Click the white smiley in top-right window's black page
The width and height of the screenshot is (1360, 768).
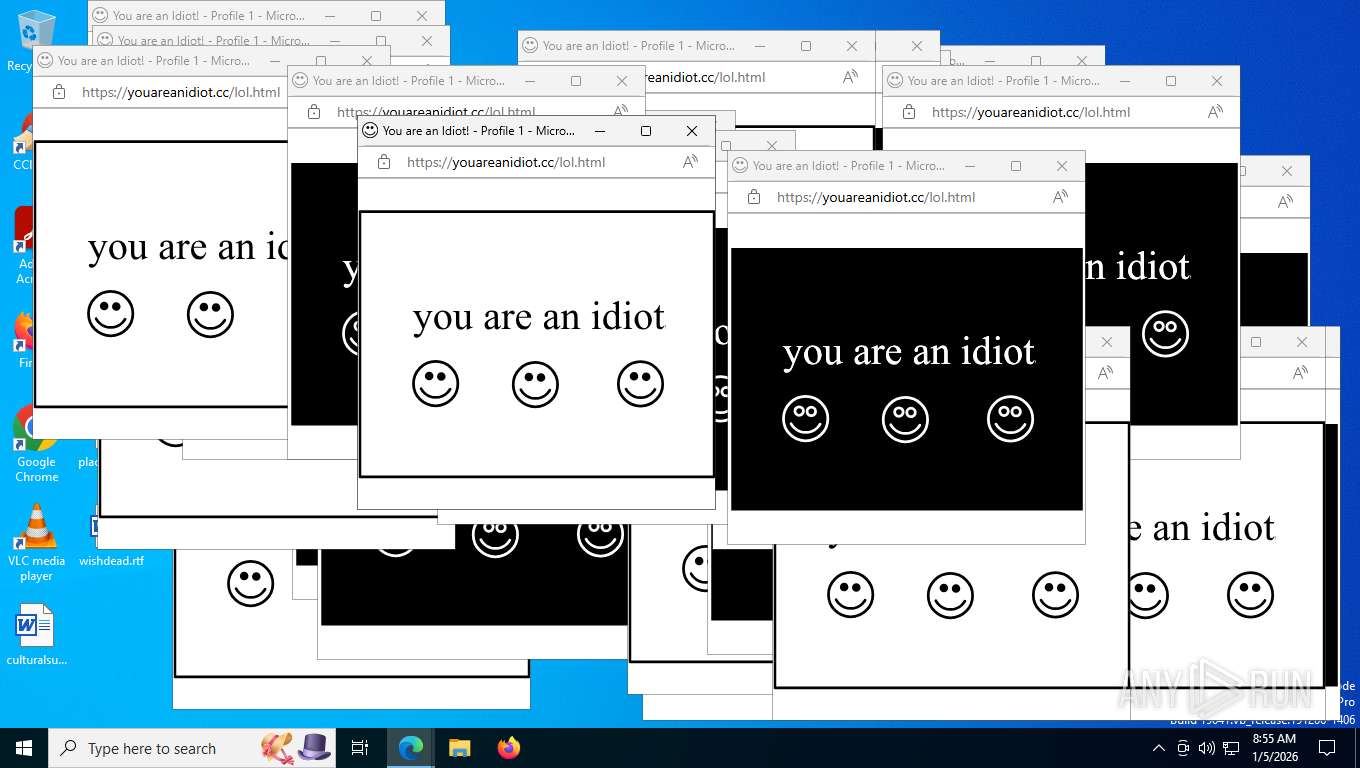(1165, 334)
